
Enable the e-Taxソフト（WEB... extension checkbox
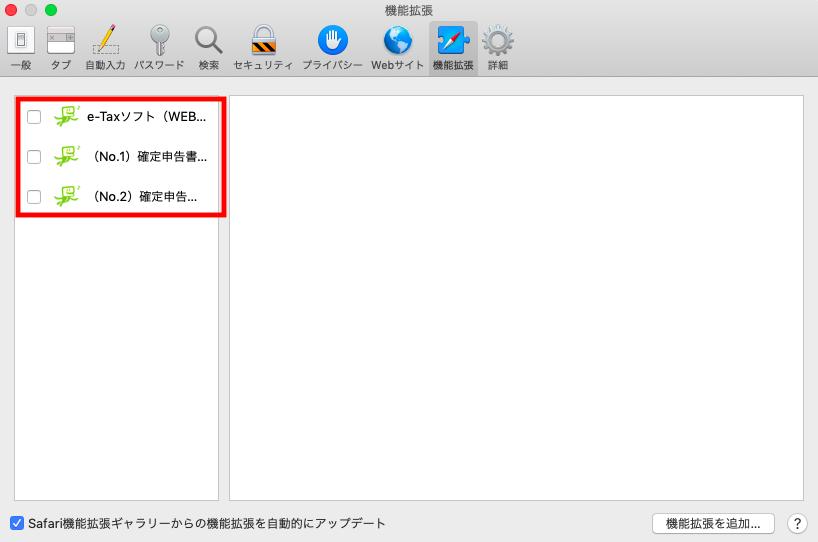click(x=34, y=117)
